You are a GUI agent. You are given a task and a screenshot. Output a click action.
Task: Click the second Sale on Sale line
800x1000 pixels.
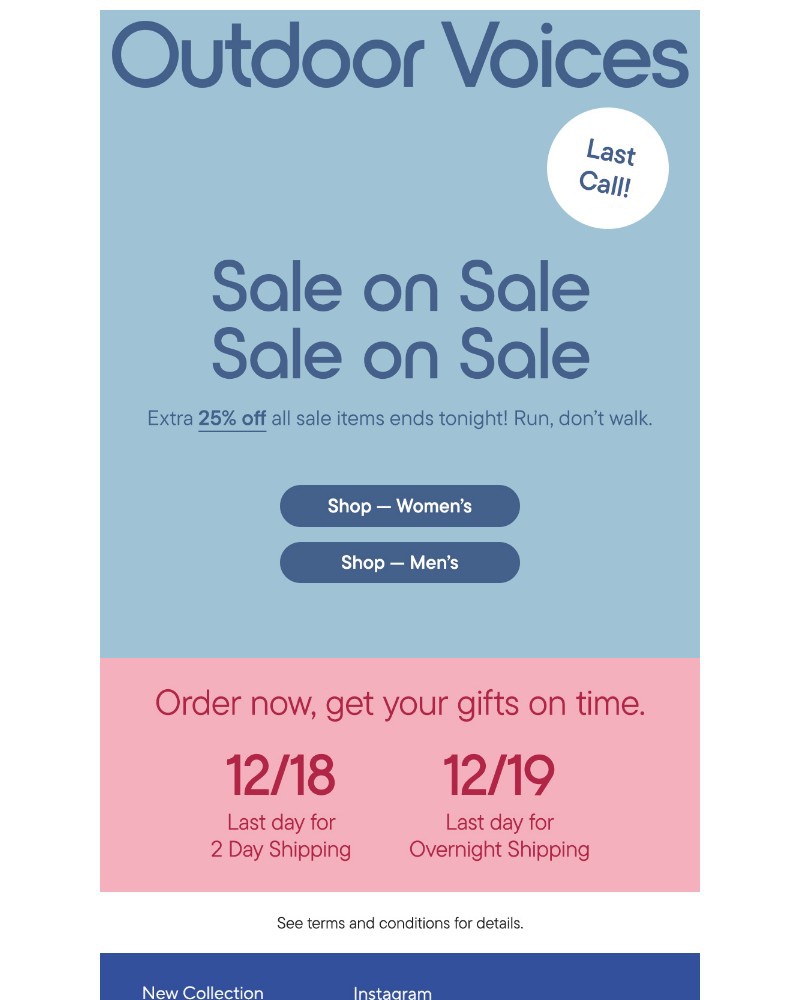[400, 355]
